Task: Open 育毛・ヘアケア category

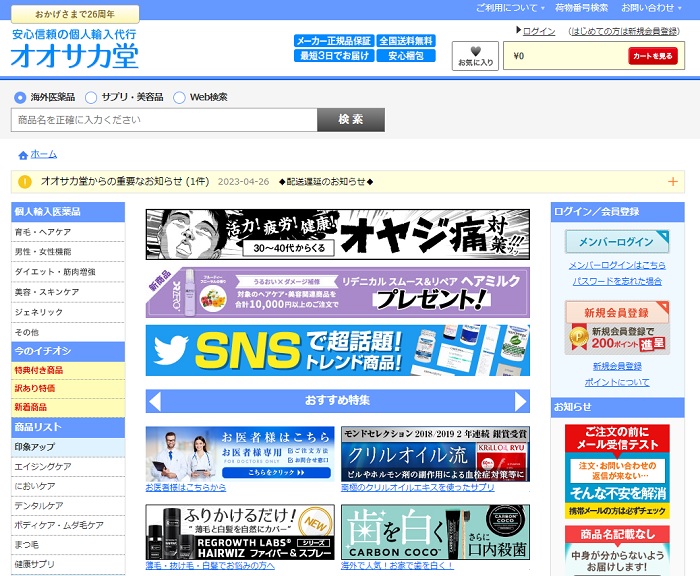Action: coord(68,232)
